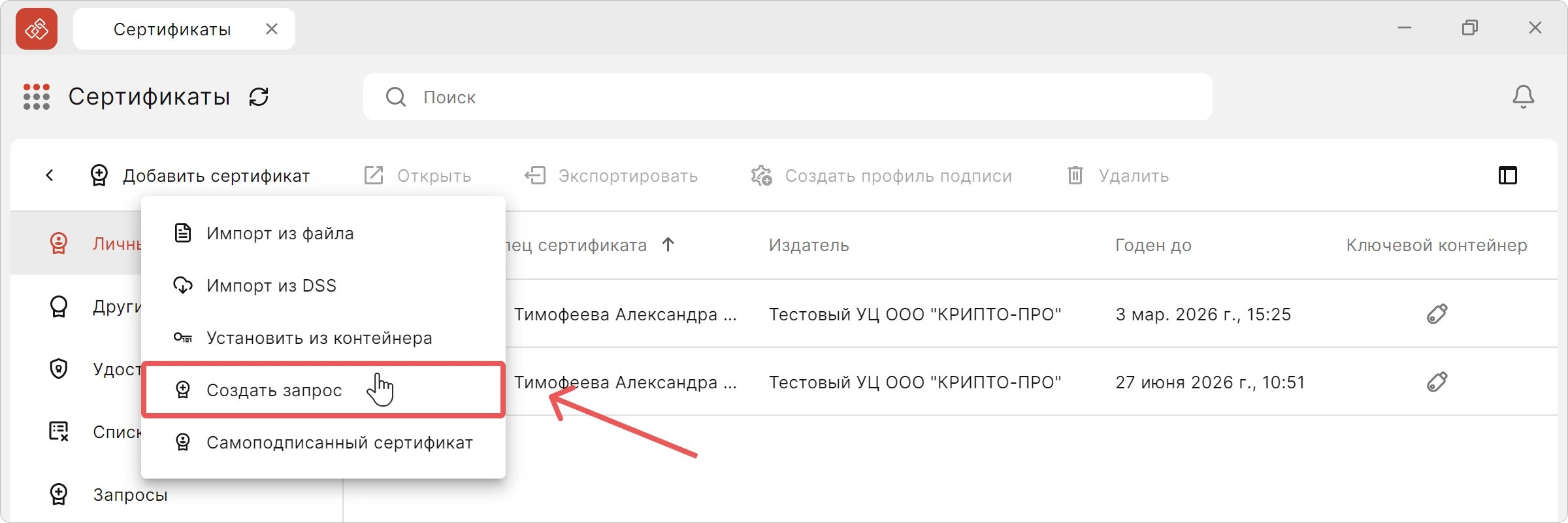Click the signature profile gear icon
This screenshot has height=523, width=1568.
pos(762,175)
